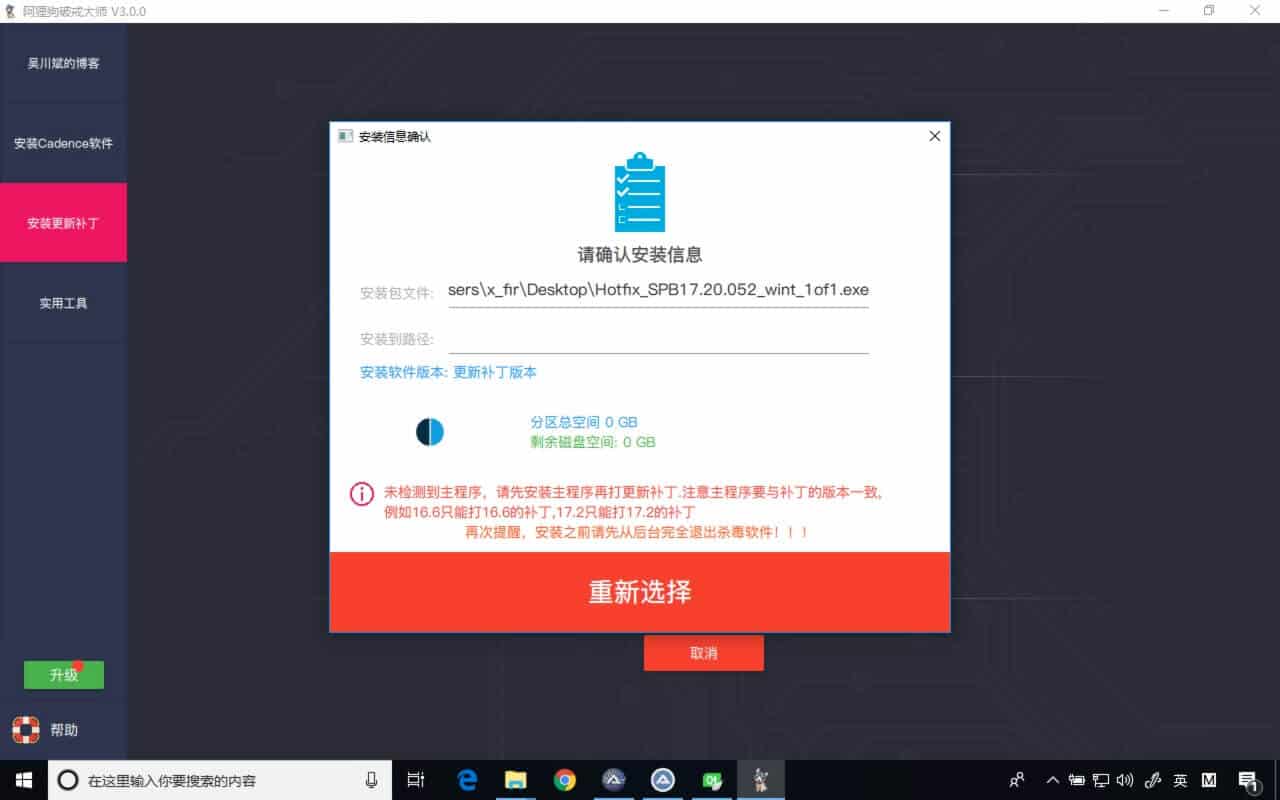Switch to the 安装Cadence软件 tab

63,143
